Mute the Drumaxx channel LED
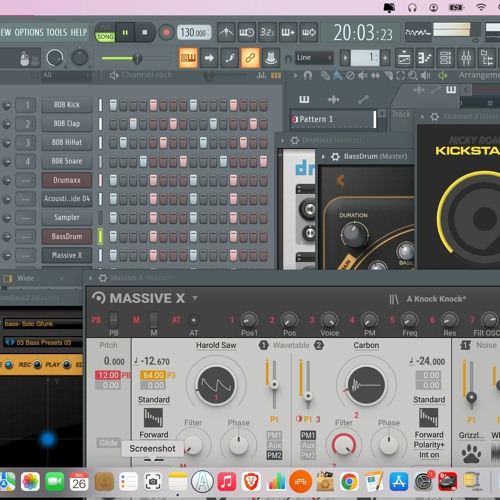 tap(7, 180)
